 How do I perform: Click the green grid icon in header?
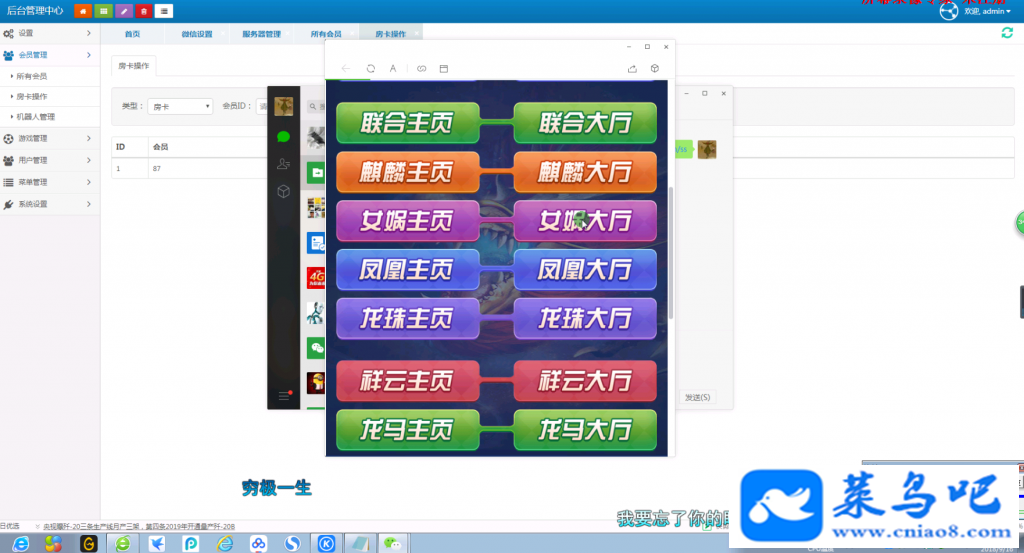pos(103,11)
